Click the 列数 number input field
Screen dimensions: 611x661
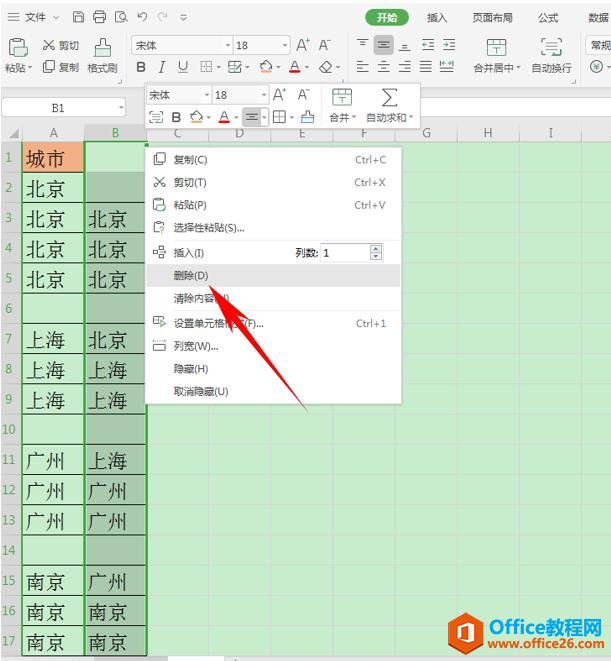click(x=345, y=253)
